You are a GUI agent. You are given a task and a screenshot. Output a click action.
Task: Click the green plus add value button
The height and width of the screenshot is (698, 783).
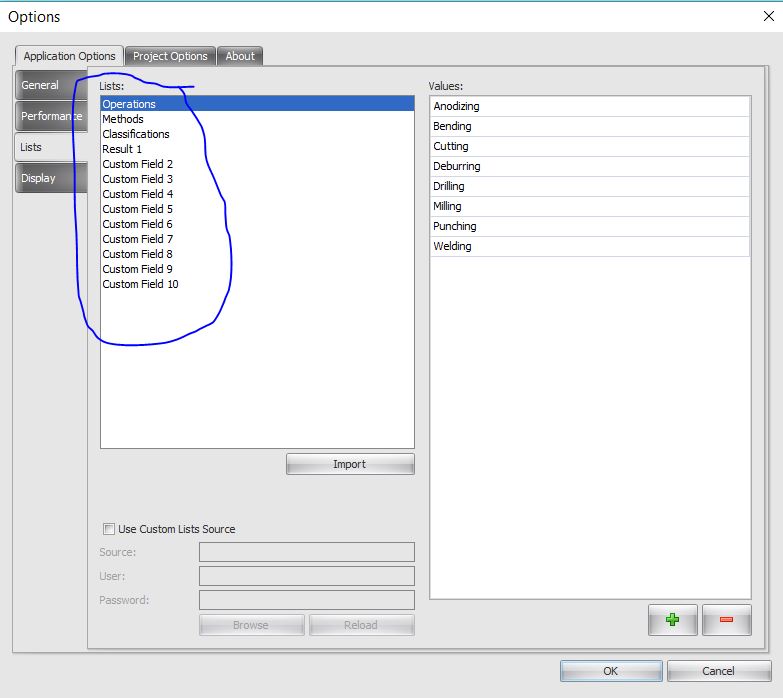tap(672, 620)
